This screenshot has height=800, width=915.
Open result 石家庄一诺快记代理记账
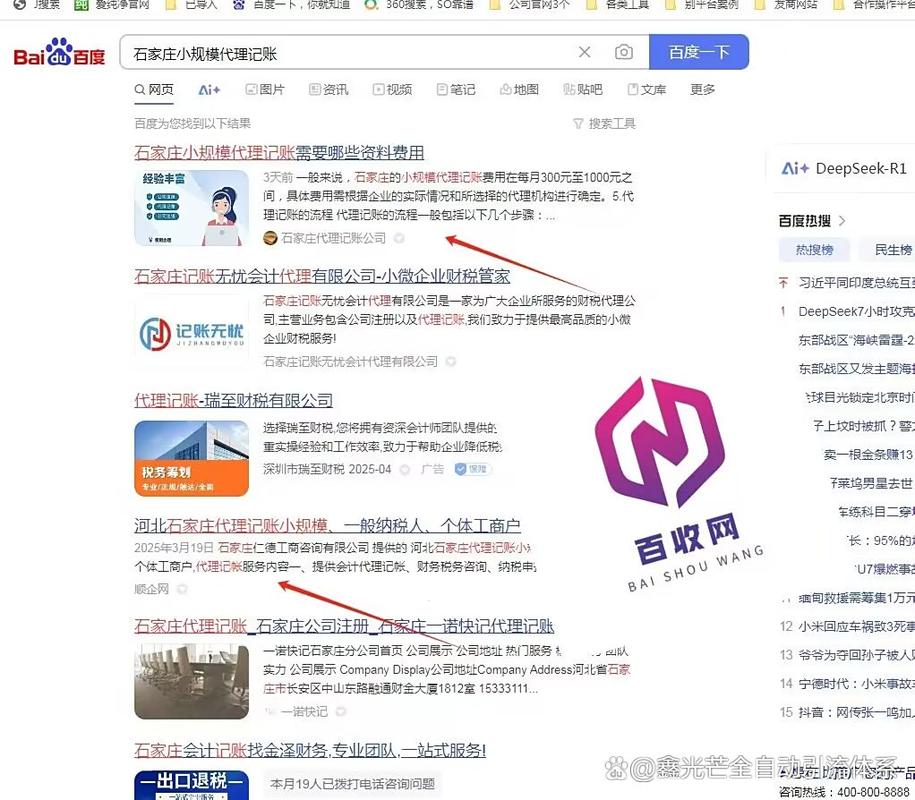[x=344, y=627]
